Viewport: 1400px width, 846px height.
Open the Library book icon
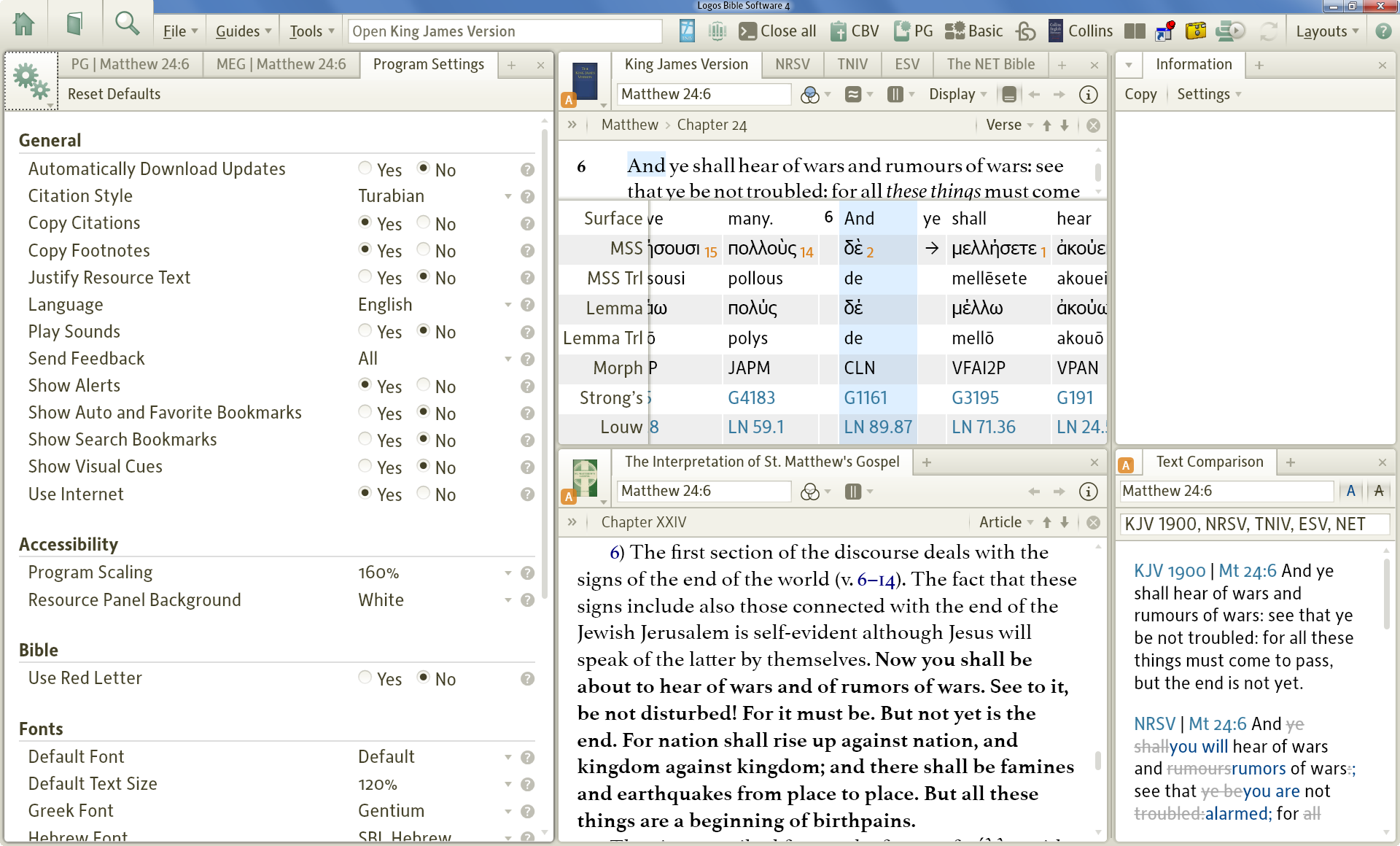coord(74,24)
